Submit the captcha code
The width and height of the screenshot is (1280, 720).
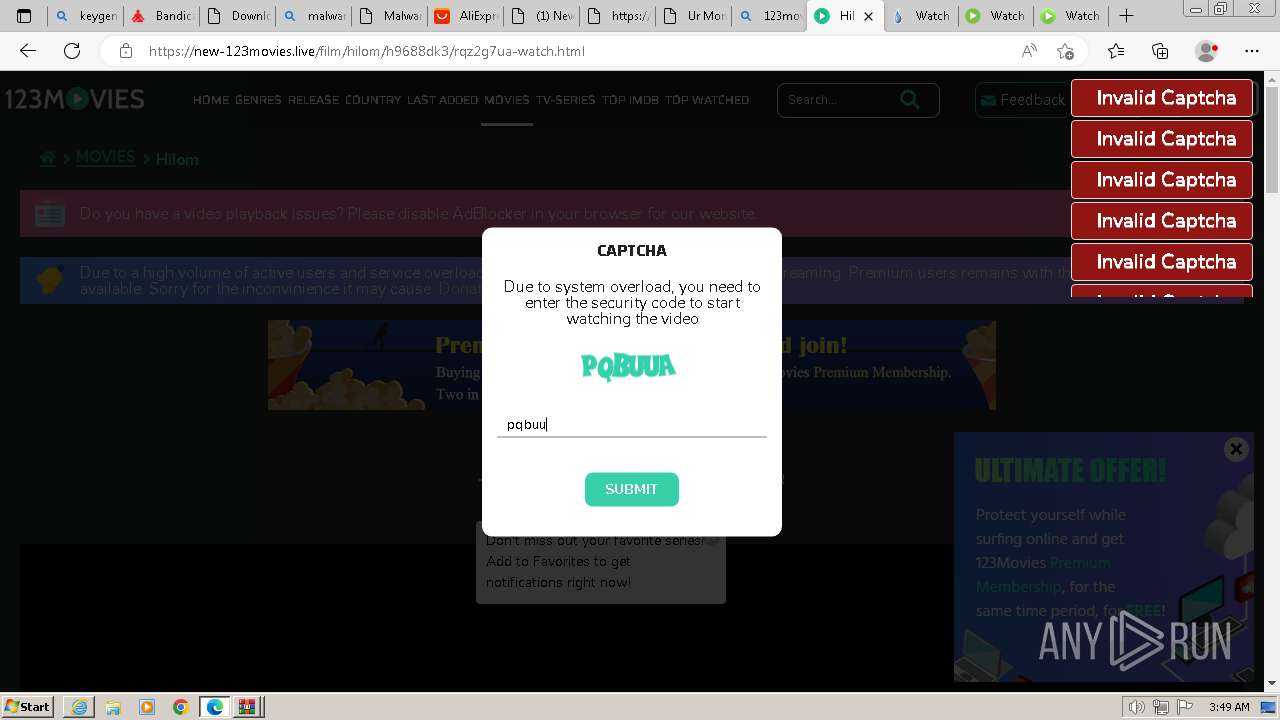631,489
